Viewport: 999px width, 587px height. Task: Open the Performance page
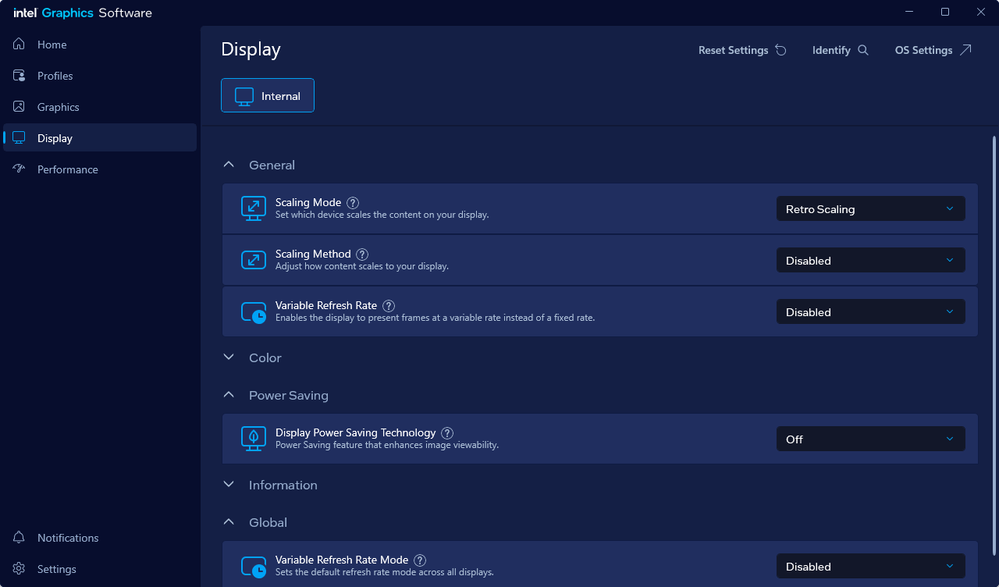(x=100, y=169)
